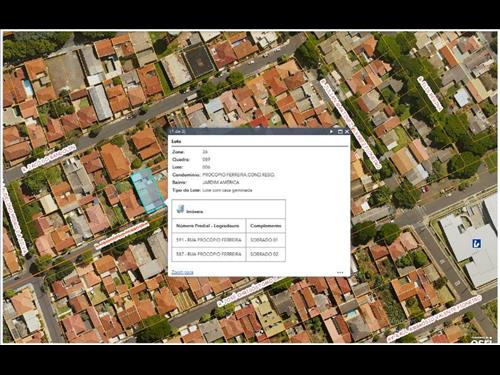Click the blue accessibility marker on map
Viewport: 500px width, 375px height.
pos(476,243)
